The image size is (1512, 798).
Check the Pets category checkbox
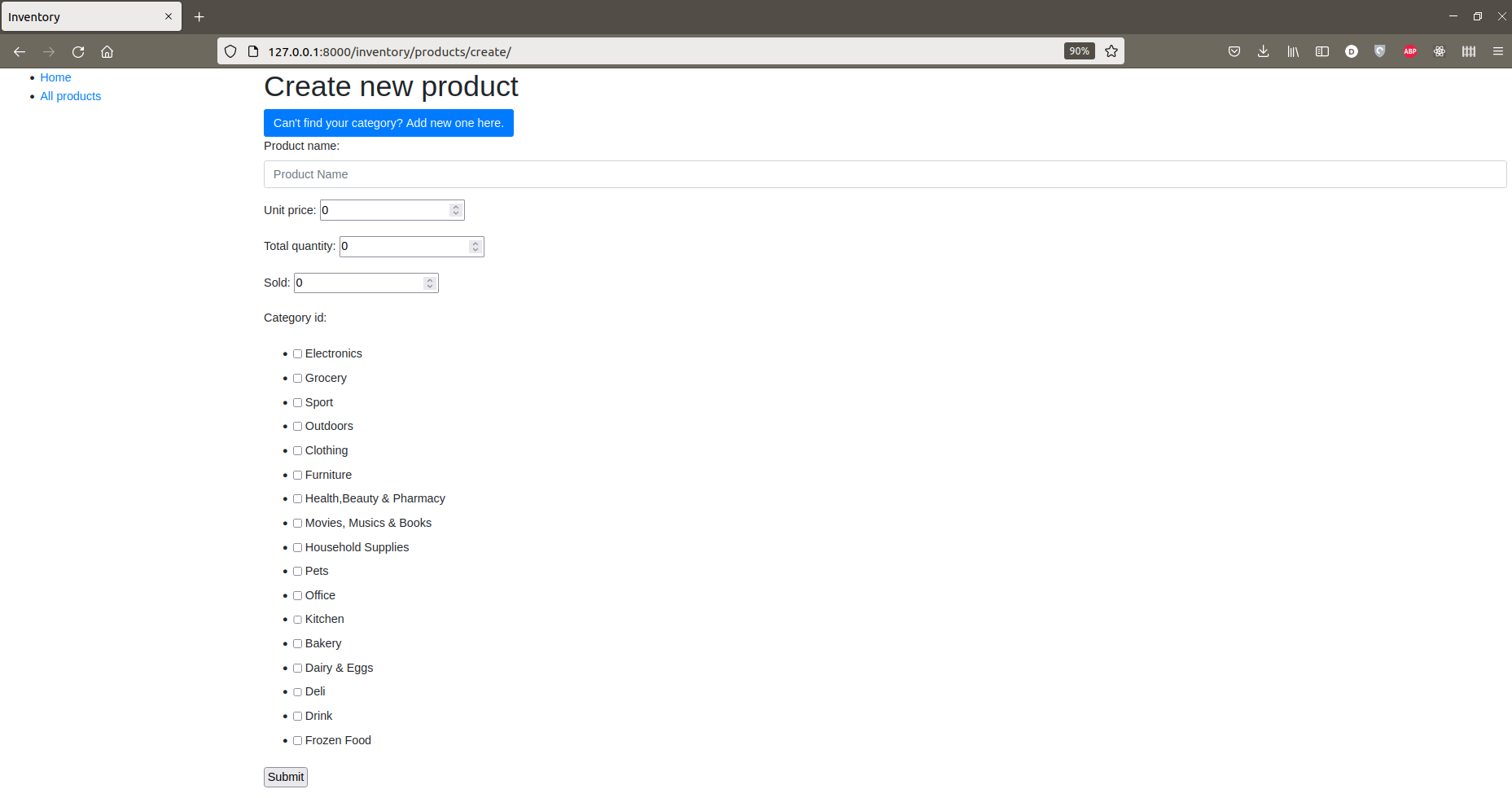coord(298,572)
